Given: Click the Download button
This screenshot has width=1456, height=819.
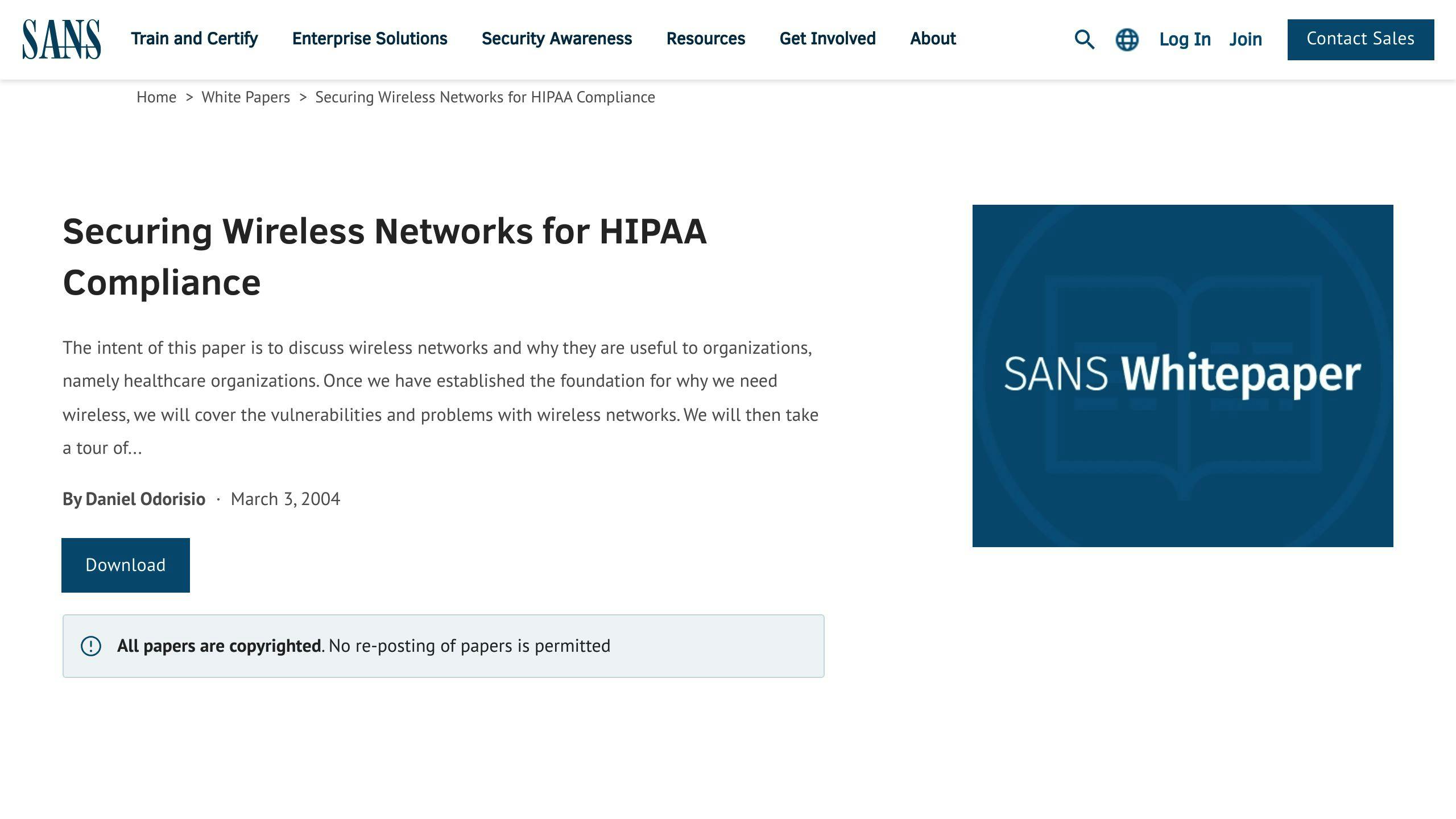Looking at the screenshot, I should (125, 565).
